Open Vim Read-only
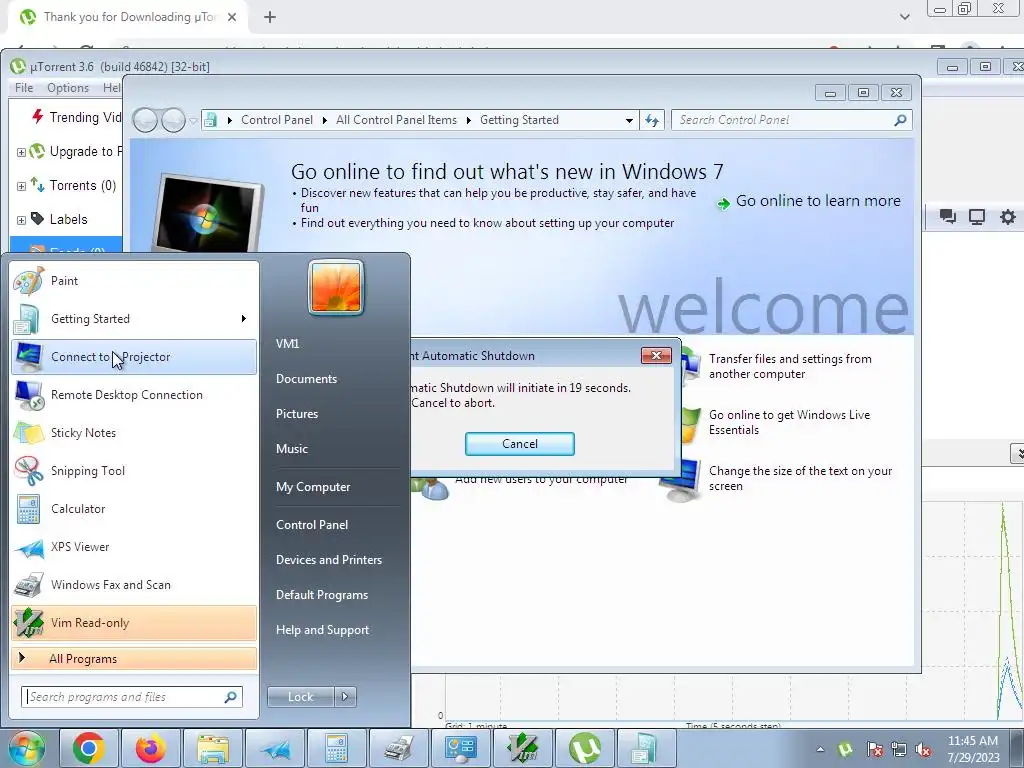 click(x=134, y=622)
